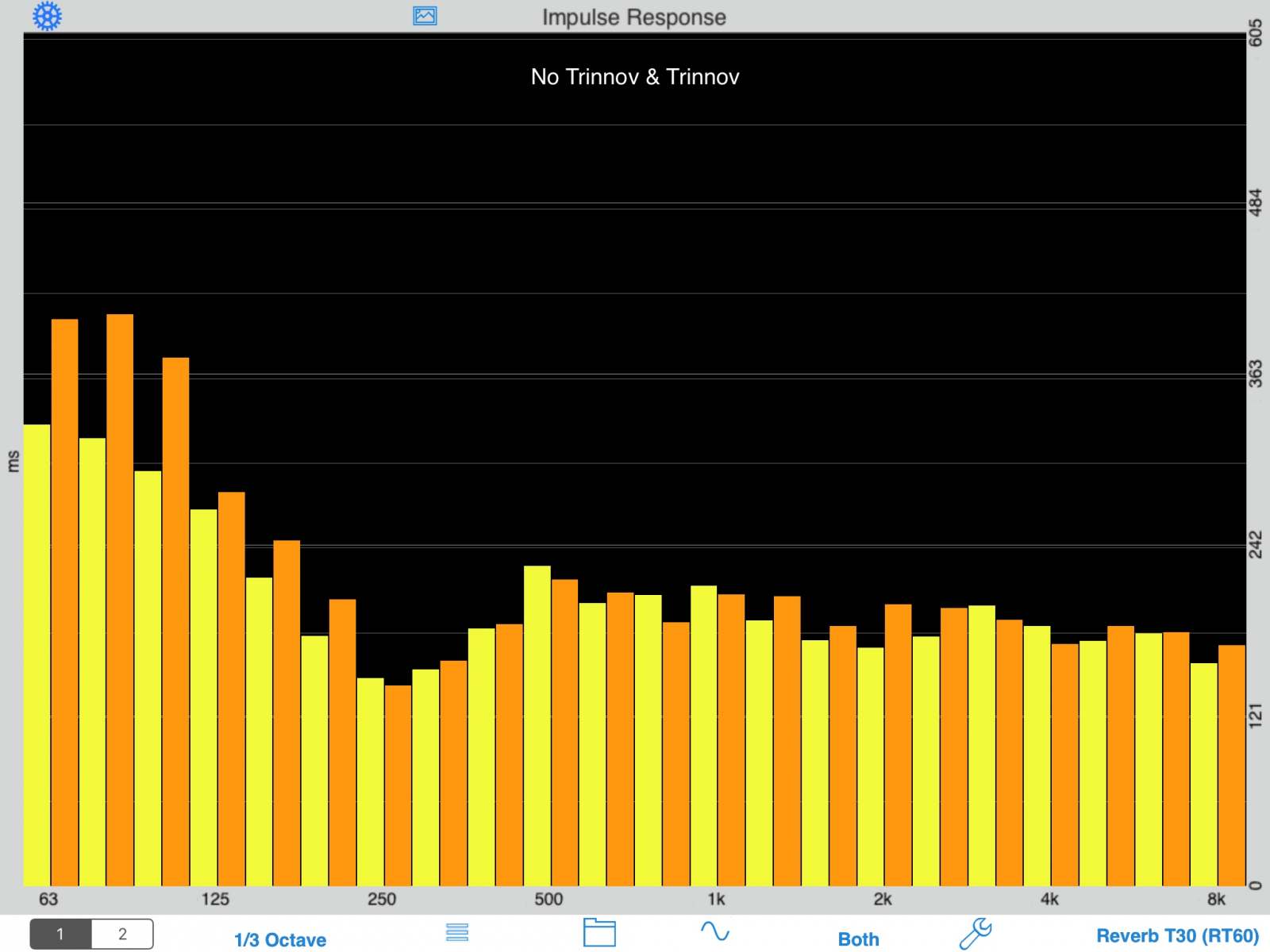Click the sine wave signal icon
This screenshot has width=1270, height=952.
[x=714, y=931]
